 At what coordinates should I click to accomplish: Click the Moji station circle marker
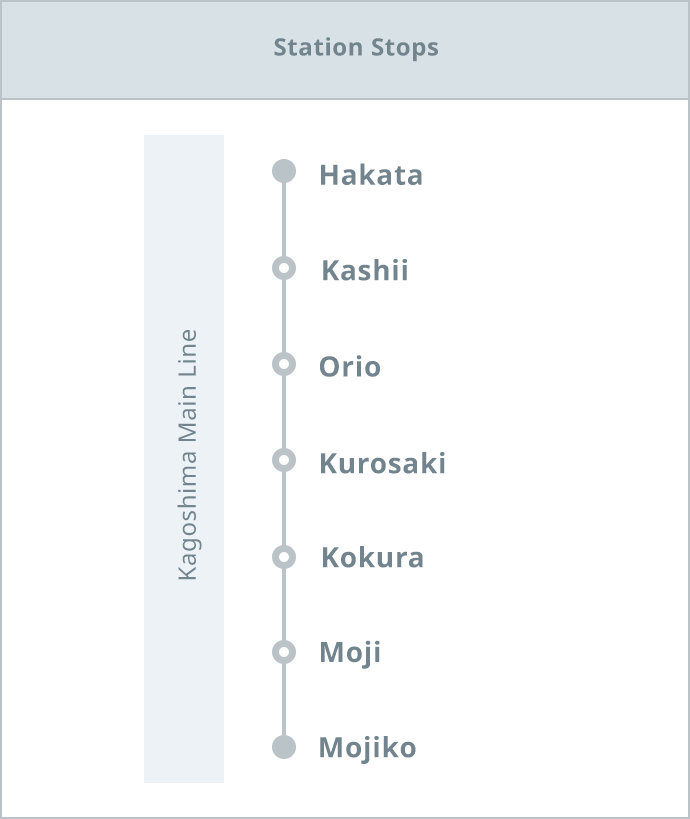point(284,652)
